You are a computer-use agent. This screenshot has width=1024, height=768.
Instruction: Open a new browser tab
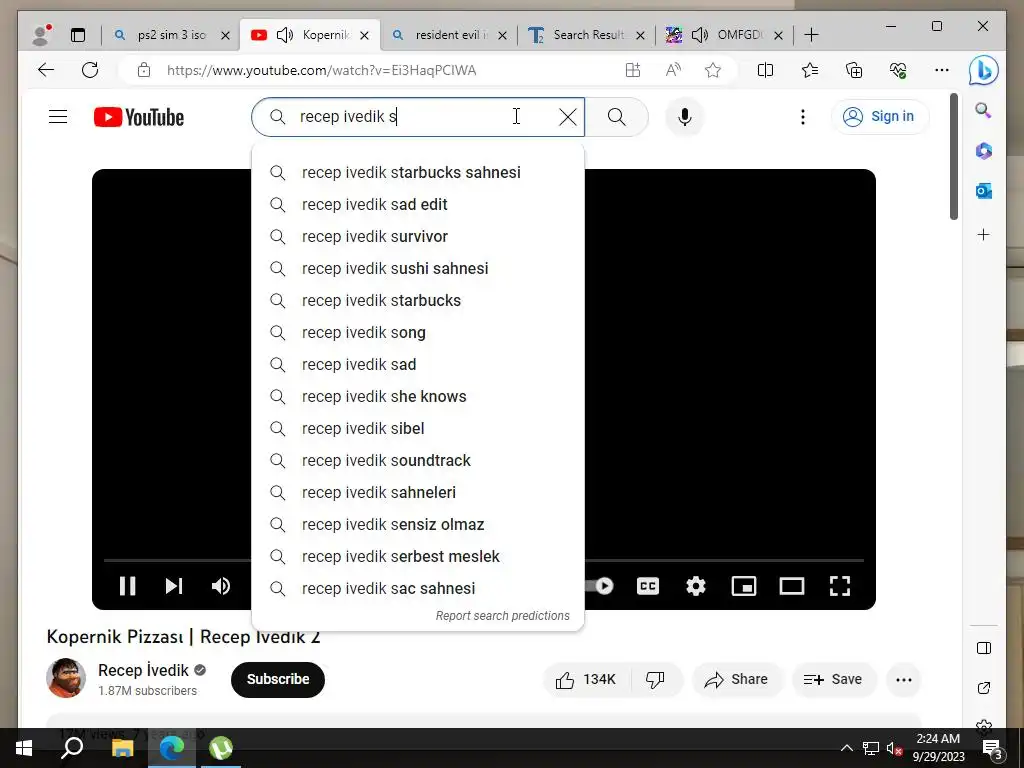(811, 35)
